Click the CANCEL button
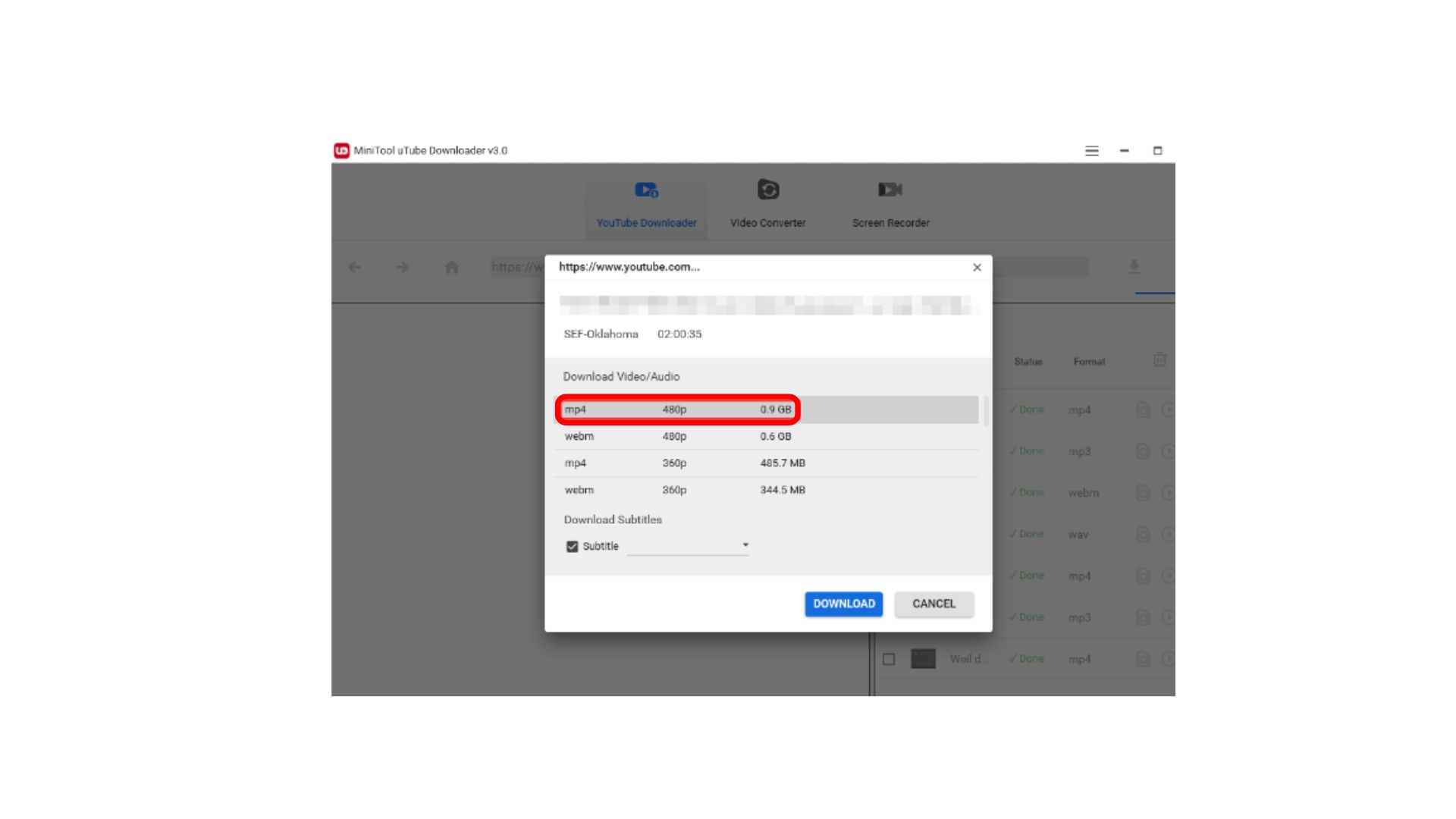The image size is (1456, 819). click(x=931, y=603)
